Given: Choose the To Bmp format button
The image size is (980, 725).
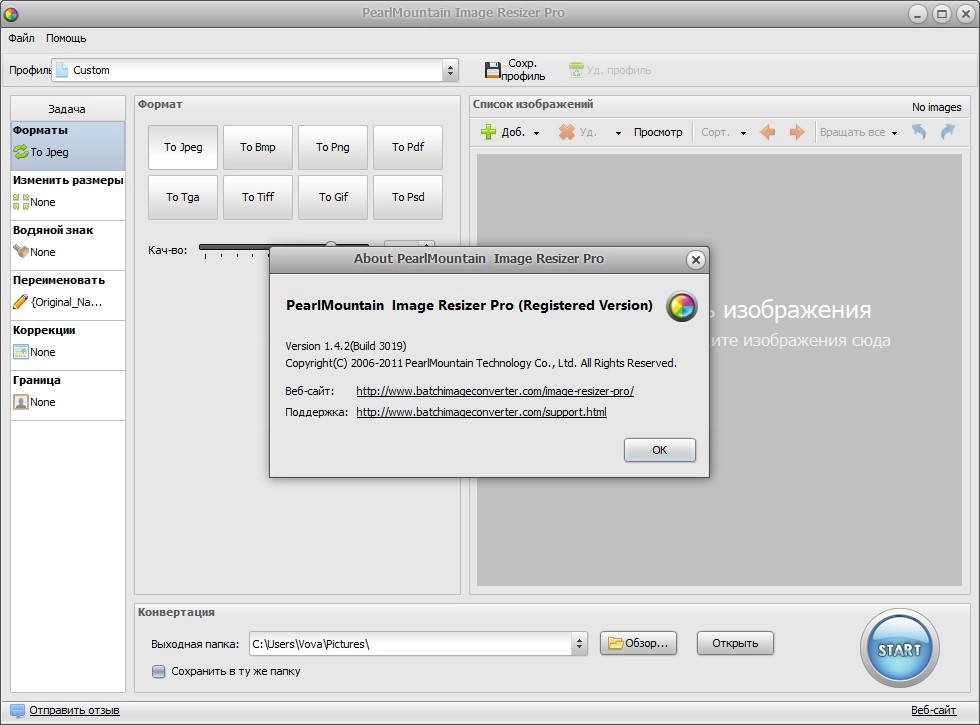Looking at the screenshot, I should coord(258,148).
